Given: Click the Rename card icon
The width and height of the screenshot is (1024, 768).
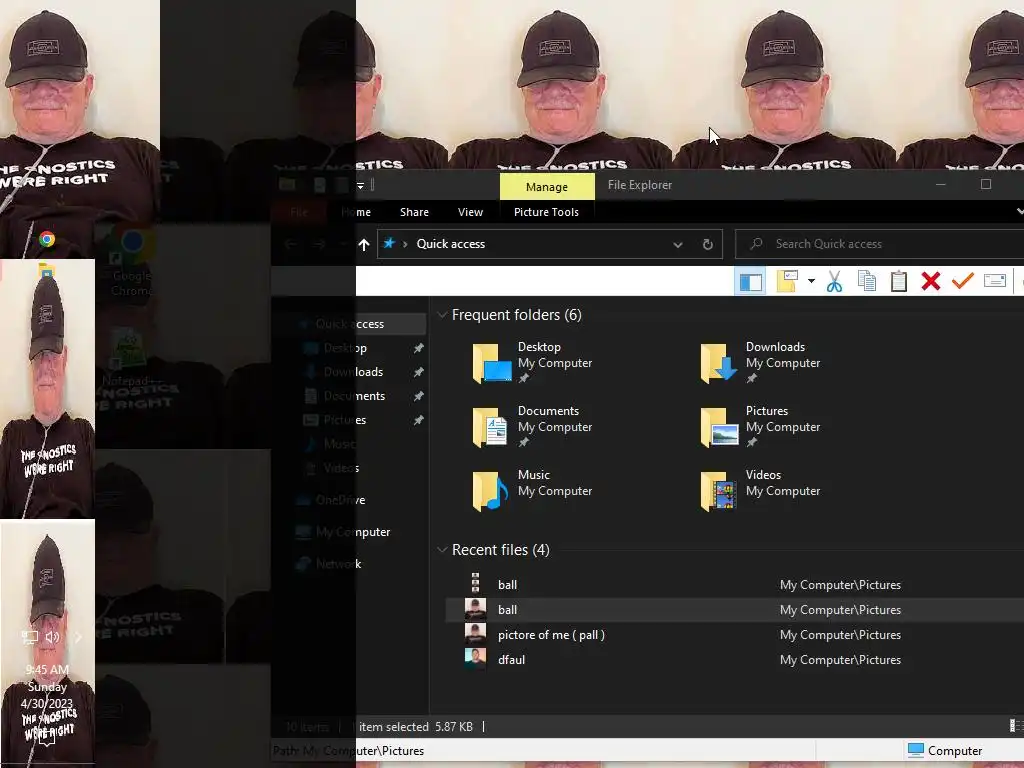Looking at the screenshot, I should pos(995,281).
